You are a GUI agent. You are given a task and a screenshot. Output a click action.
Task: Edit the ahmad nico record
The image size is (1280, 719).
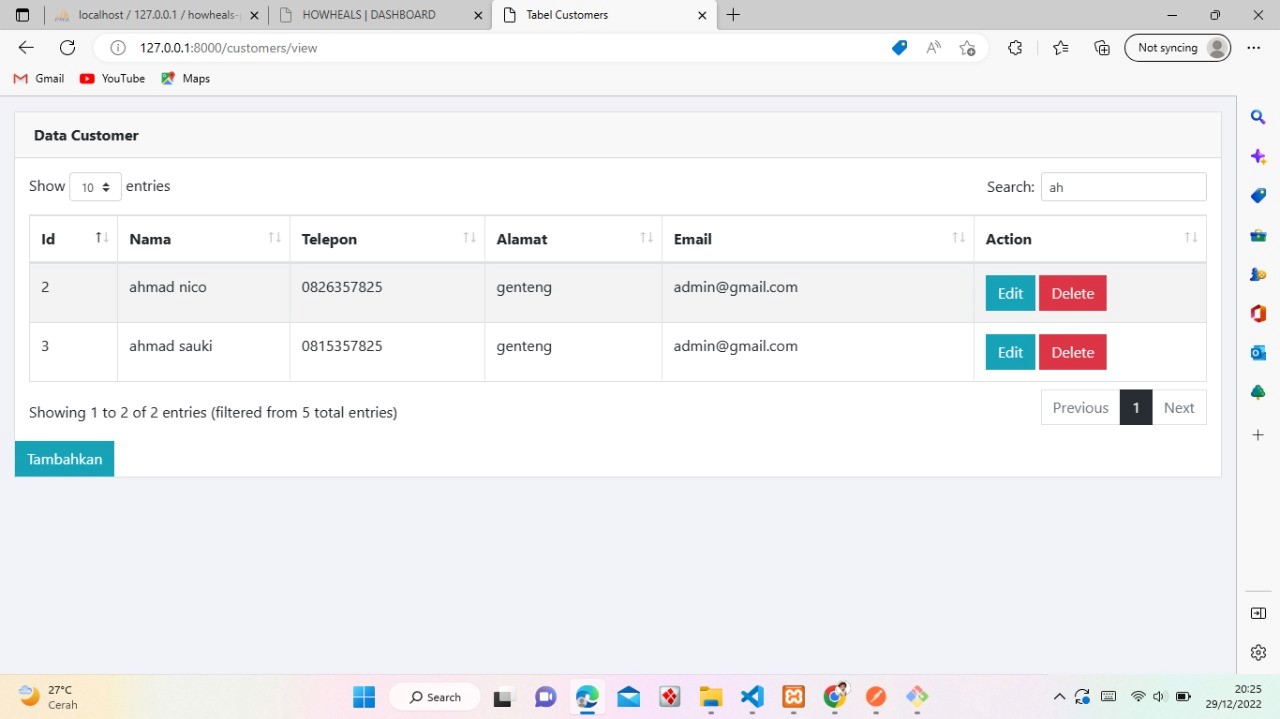[x=1009, y=293]
